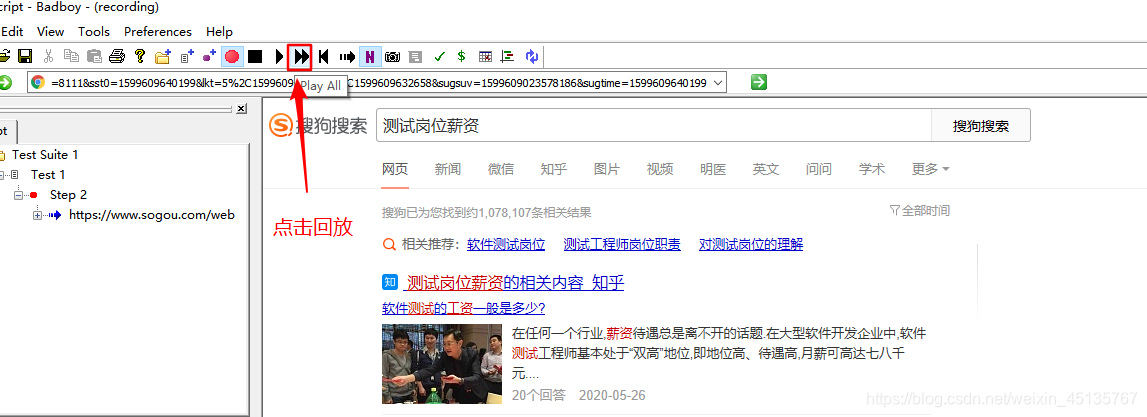Switch to the 图片 tab
Image resolution: width=1147 pixels, height=417 pixels.
(607, 169)
